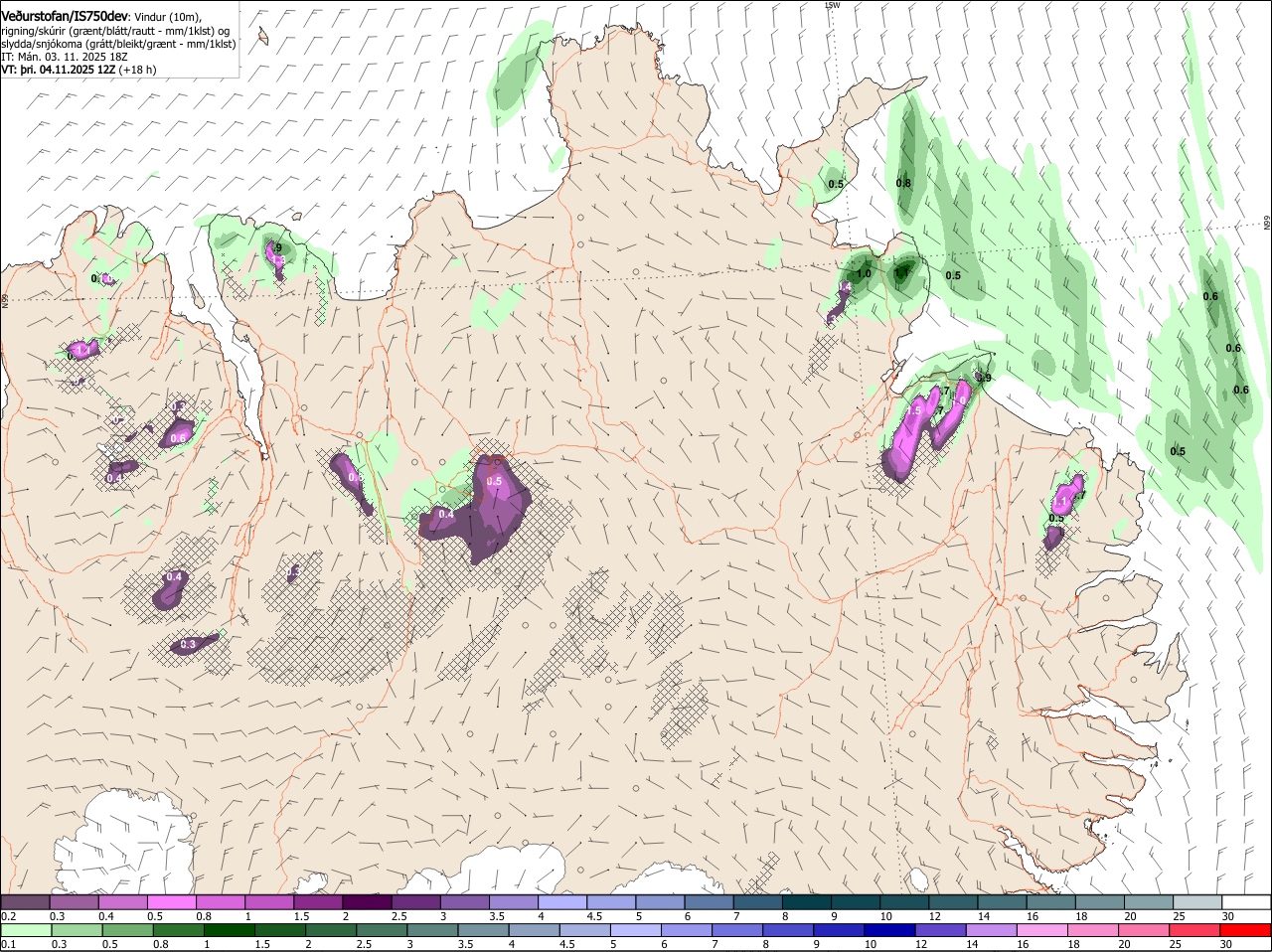Select the 9 swatch in the snow scale row
The height and width of the screenshot is (952, 1272).
[855, 901]
